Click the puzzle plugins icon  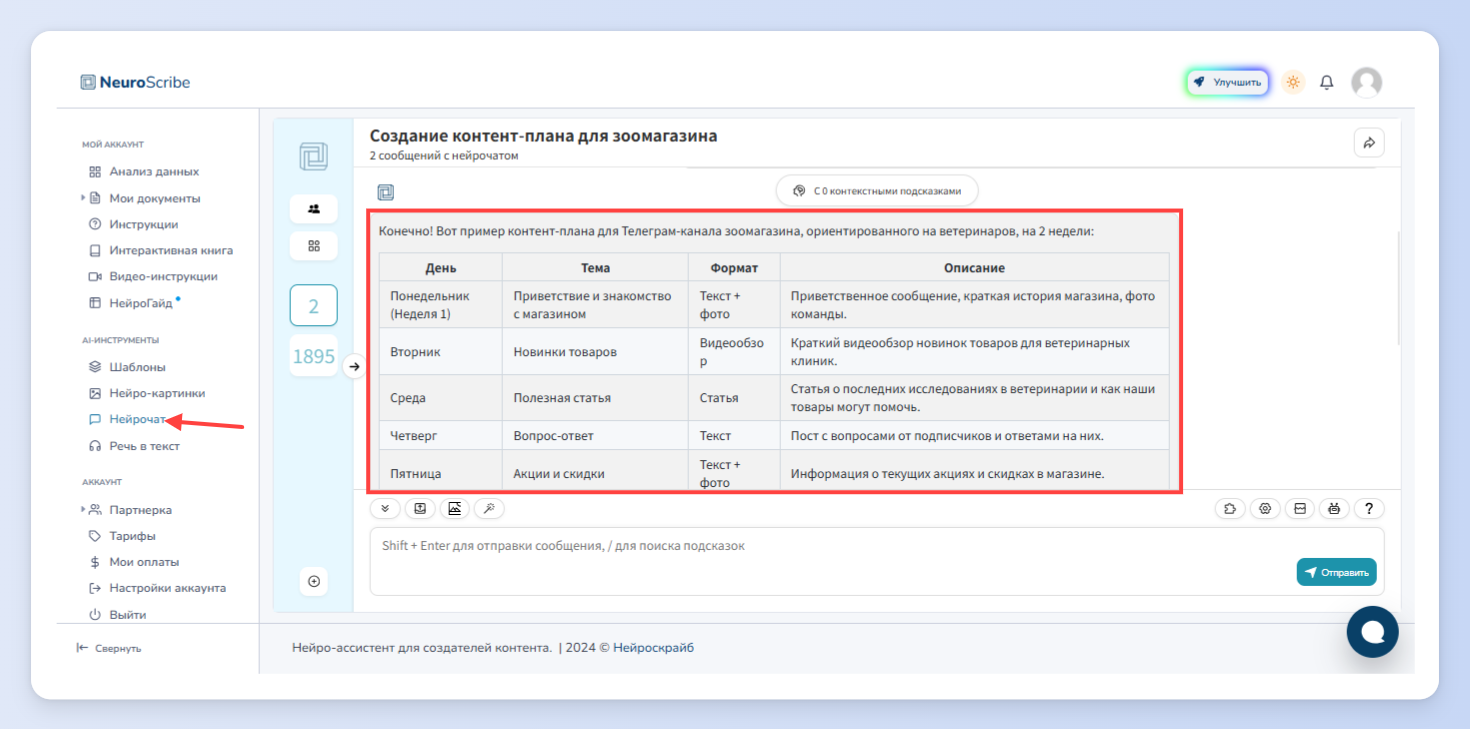pyautogui.click(x=1230, y=508)
